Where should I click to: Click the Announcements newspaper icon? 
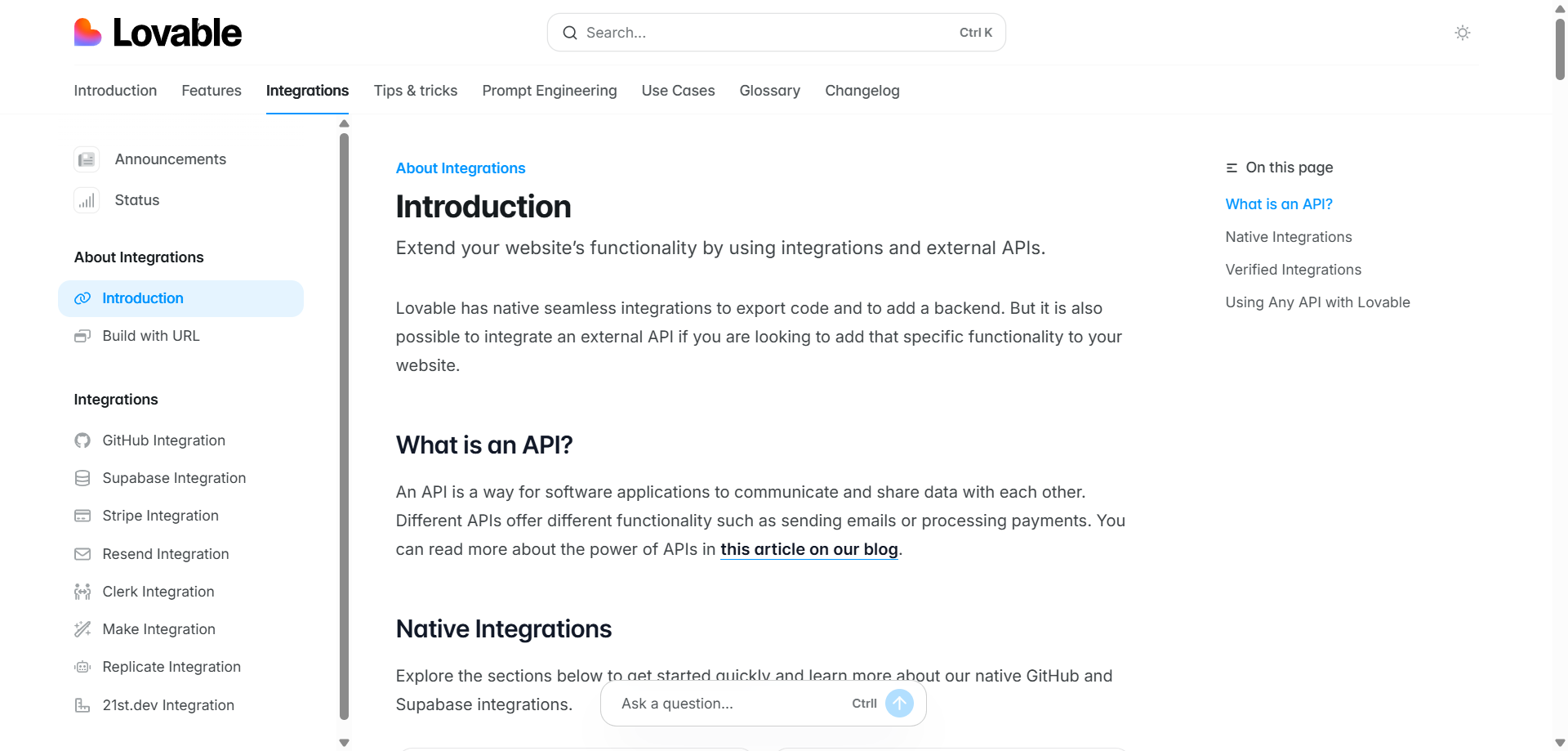pyautogui.click(x=87, y=159)
